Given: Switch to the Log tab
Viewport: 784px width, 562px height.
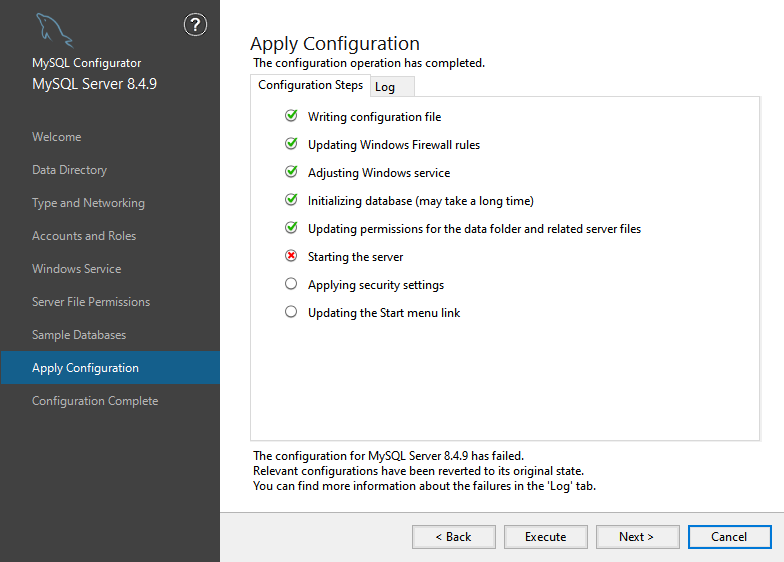Looking at the screenshot, I should click(385, 87).
